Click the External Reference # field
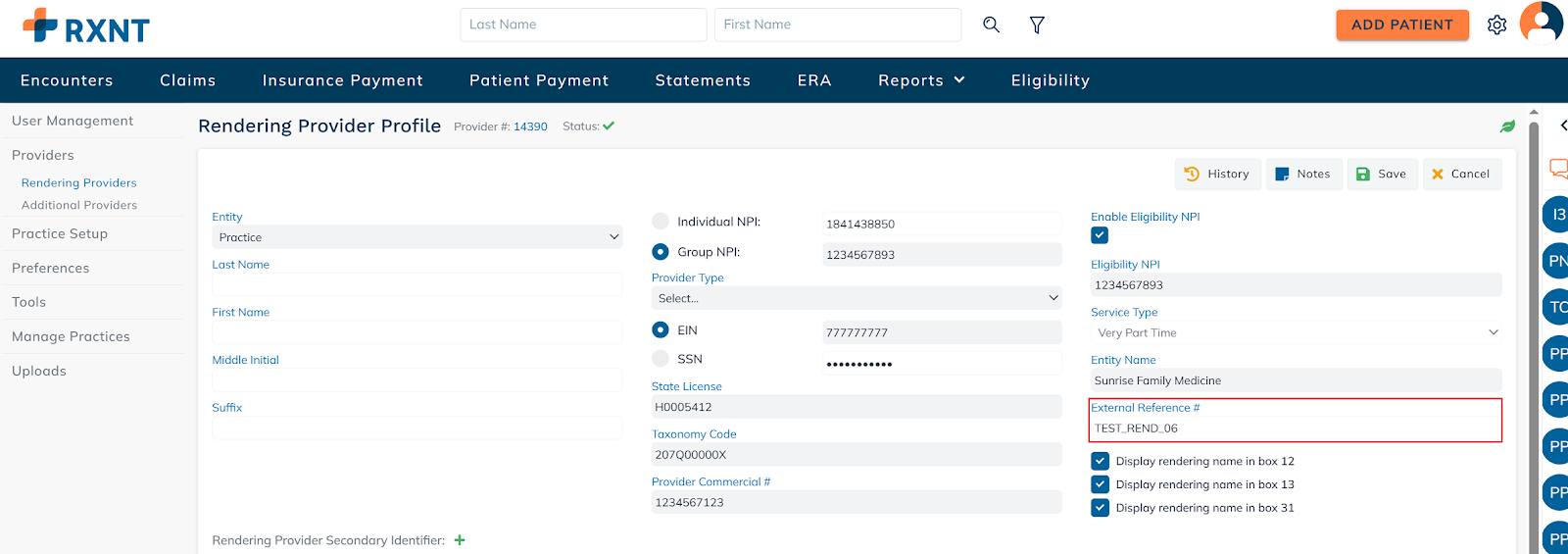This screenshot has height=554, width=1568. point(1295,428)
